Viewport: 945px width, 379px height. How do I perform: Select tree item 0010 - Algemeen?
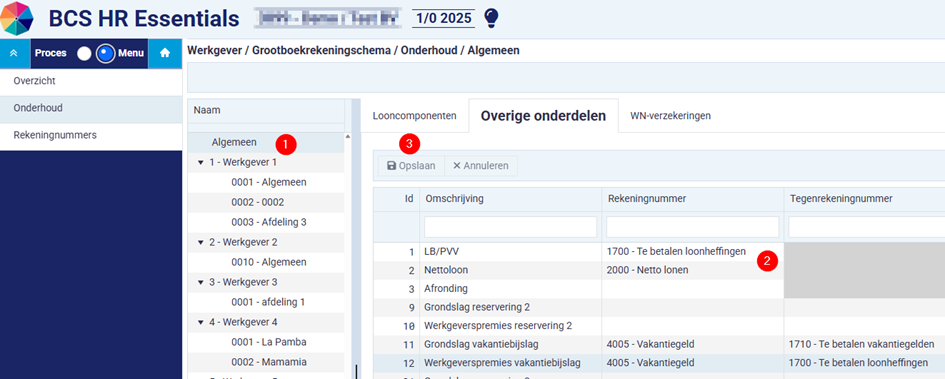click(x=269, y=262)
